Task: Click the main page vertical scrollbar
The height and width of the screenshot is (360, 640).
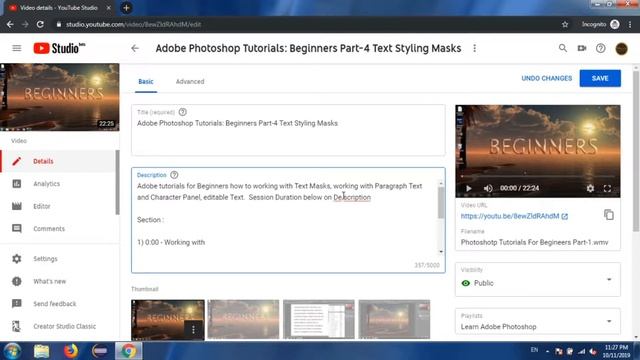Action: pyautogui.click(x=636, y=151)
